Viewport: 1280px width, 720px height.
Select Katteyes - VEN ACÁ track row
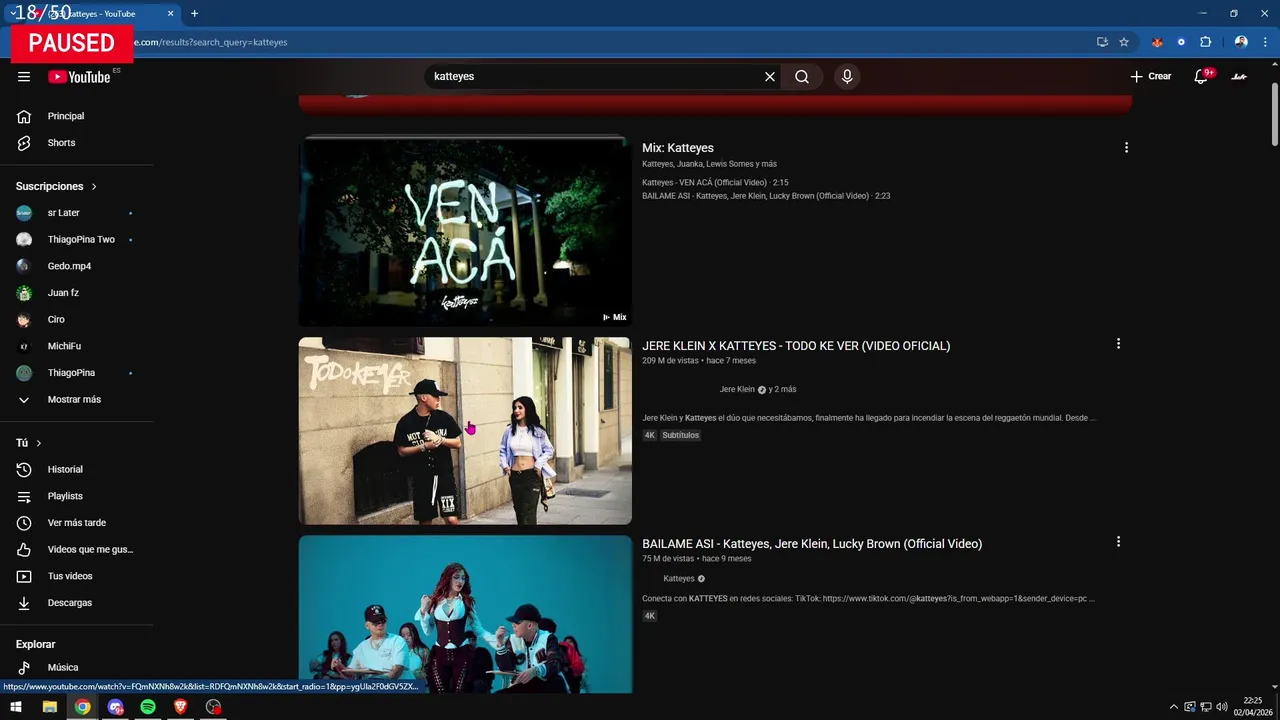pyautogui.click(x=715, y=183)
